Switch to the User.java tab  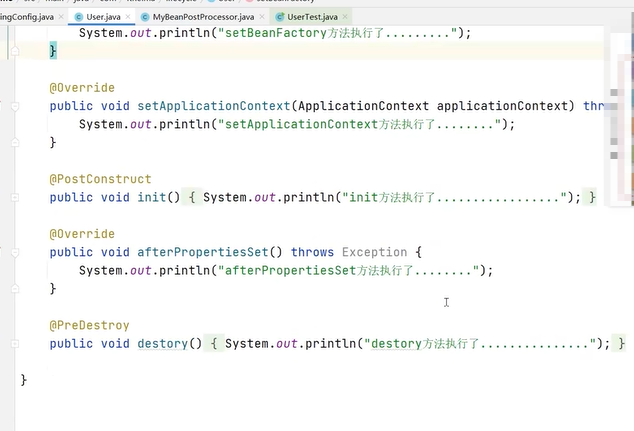(103, 17)
